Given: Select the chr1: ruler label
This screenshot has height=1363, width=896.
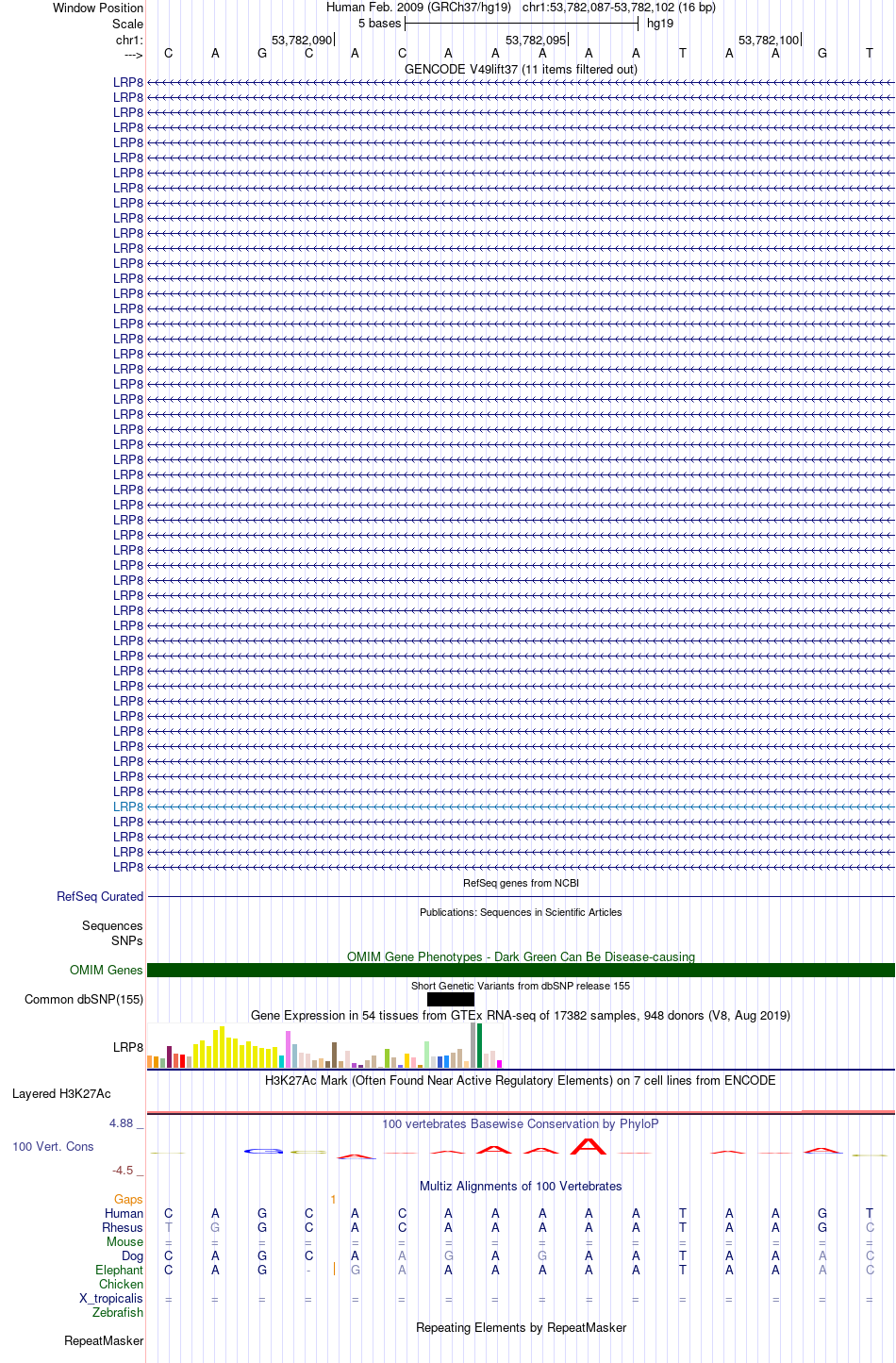Looking at the screenshot, I should (x=129, y=40).
